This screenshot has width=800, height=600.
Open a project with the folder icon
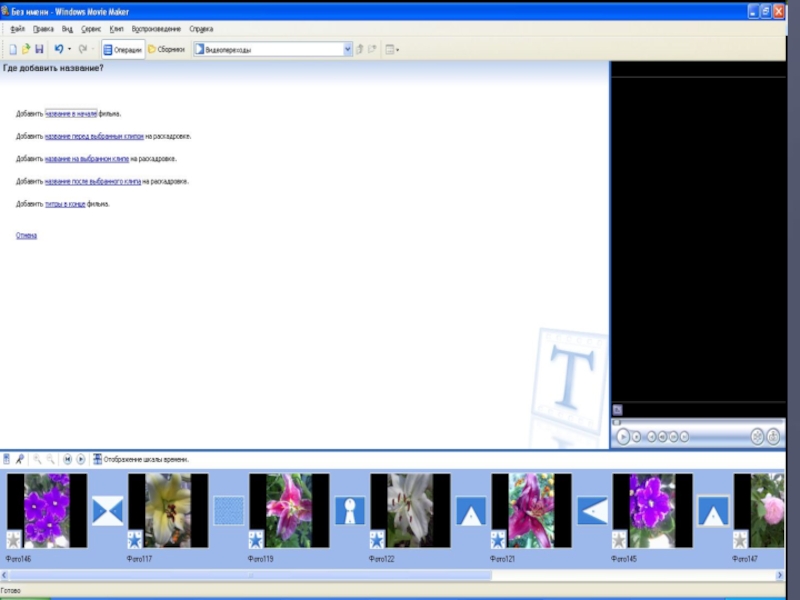tap(26, 49)
